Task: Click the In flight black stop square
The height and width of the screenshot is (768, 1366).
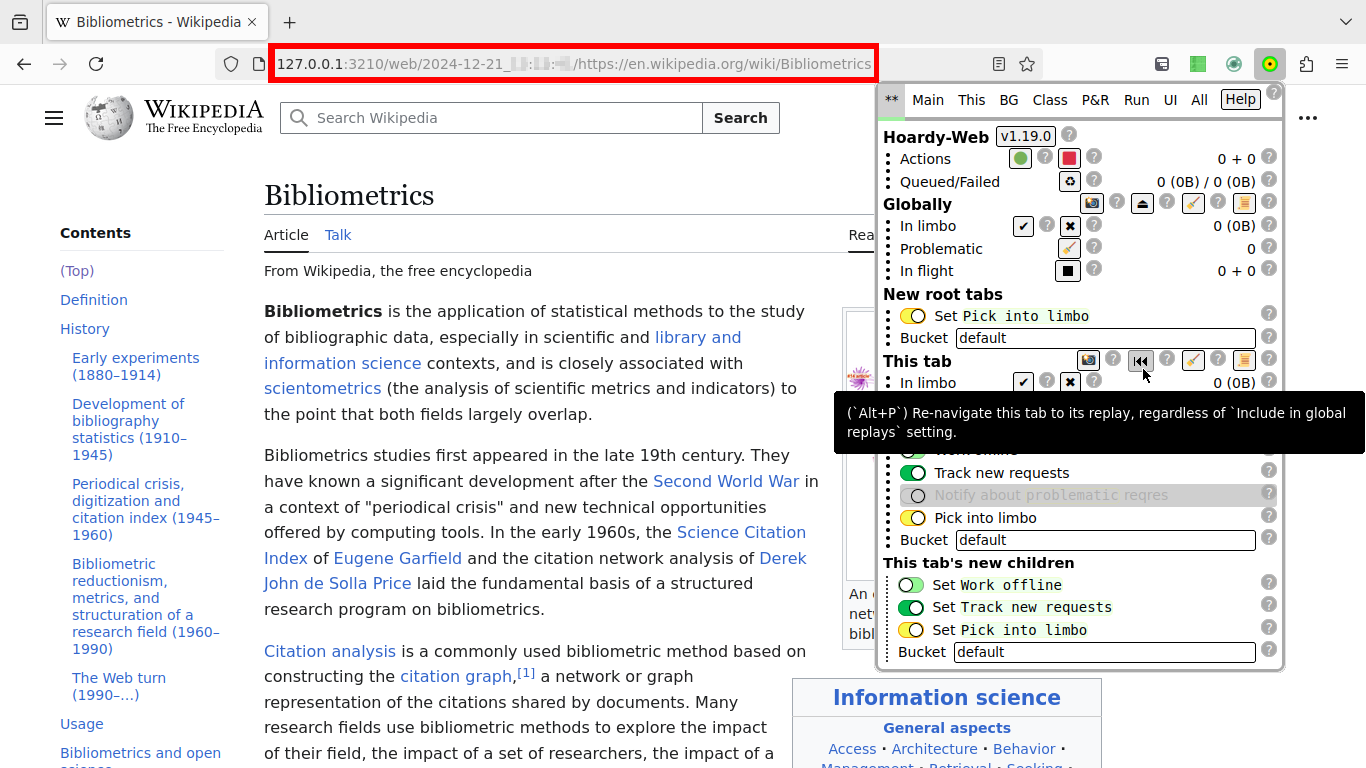Action: tap(1068, 270)
